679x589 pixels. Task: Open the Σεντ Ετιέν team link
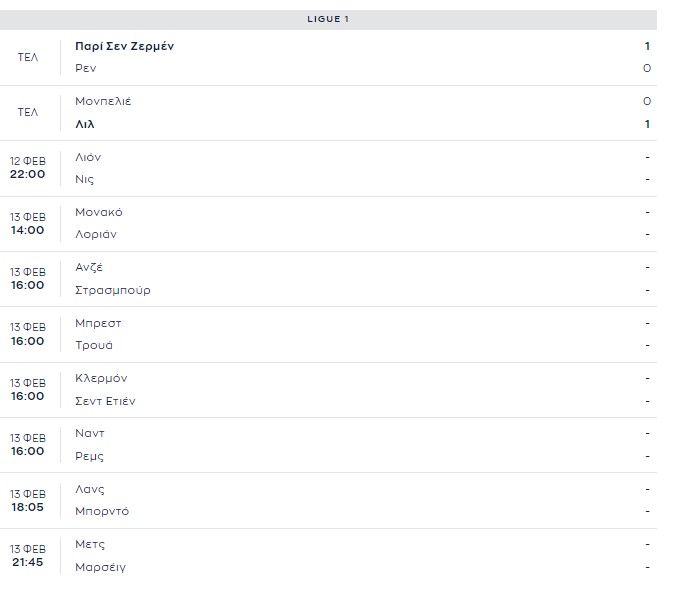pos(105,401)
